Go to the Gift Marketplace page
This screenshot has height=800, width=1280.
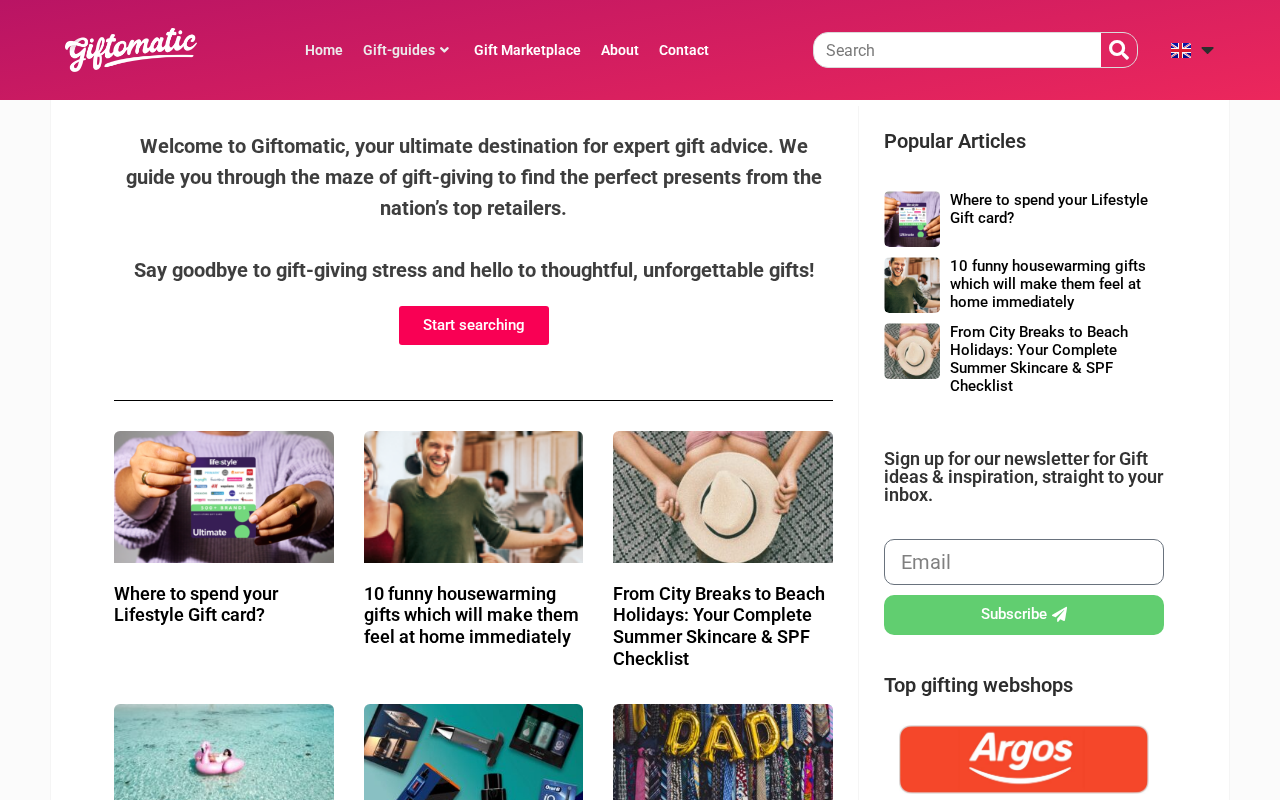(527, 50)
